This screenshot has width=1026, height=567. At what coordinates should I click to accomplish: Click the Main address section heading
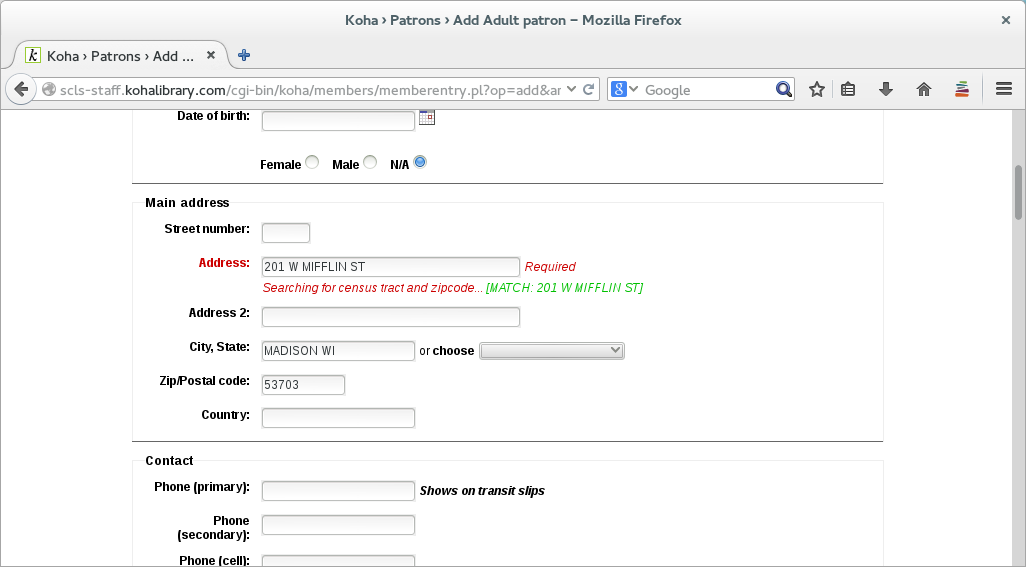(187, 203)
